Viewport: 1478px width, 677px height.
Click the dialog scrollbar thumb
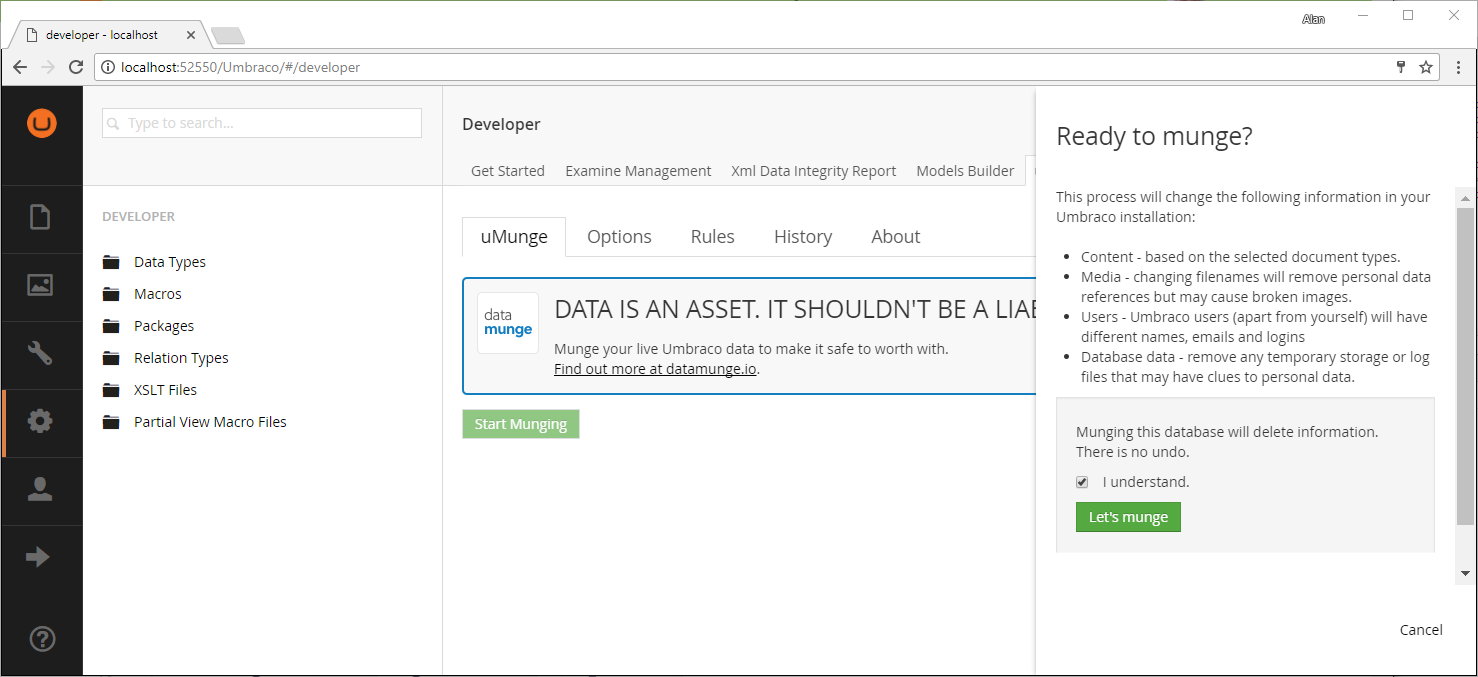[1465, 367]
